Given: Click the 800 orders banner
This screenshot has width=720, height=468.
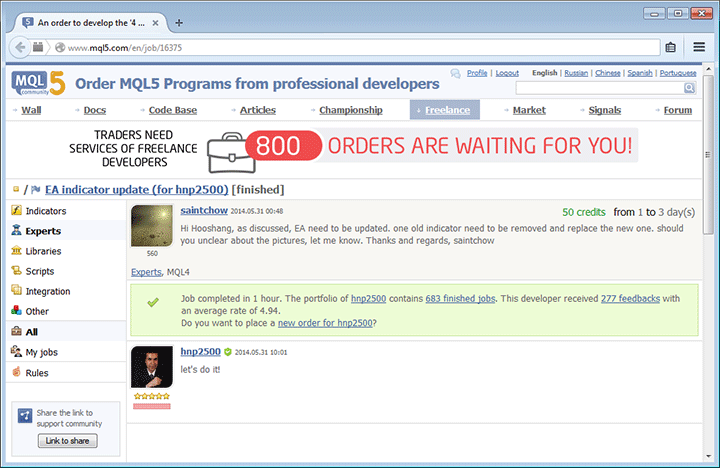Looking at the screenshot, I should [353, 148].
